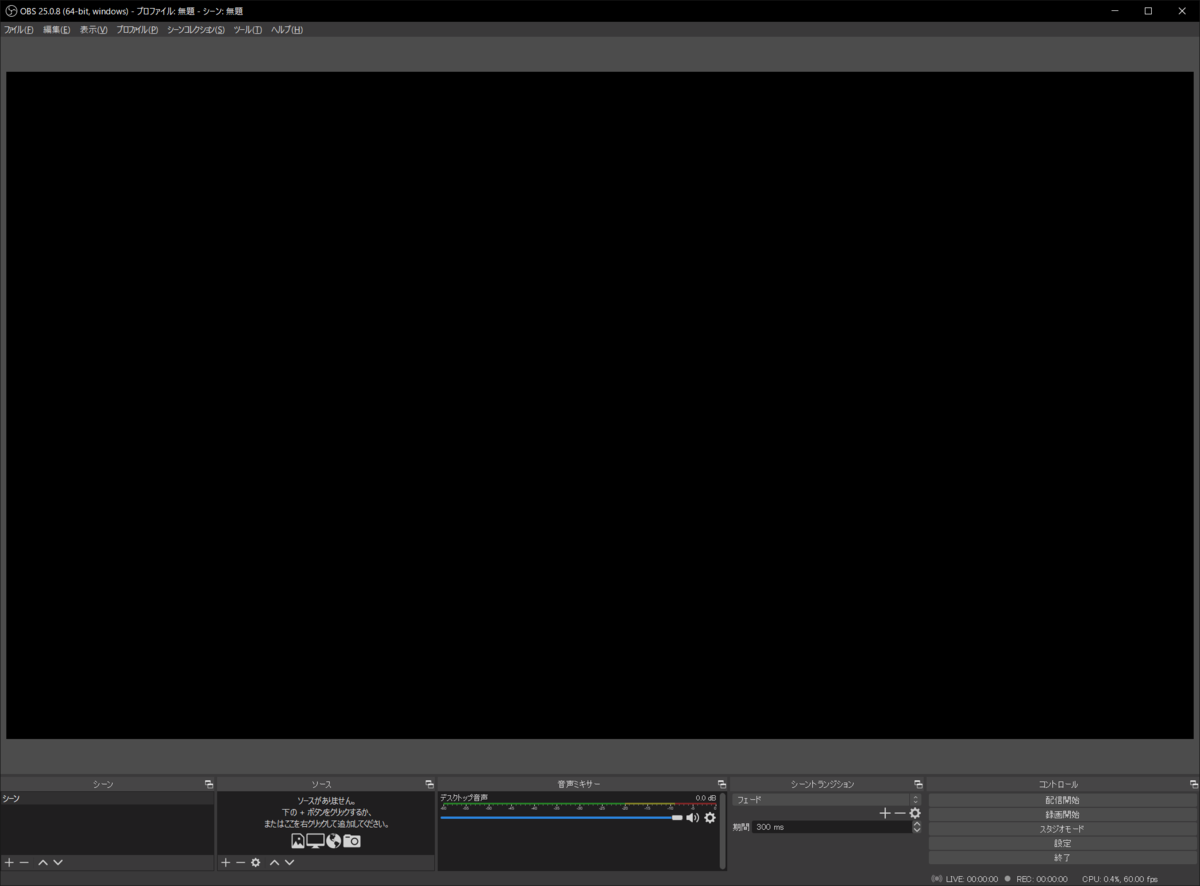Click the audio mixer vertical scrollbar
The height and width of the screenshot is (886, 1200).
(x=723, y=830)
